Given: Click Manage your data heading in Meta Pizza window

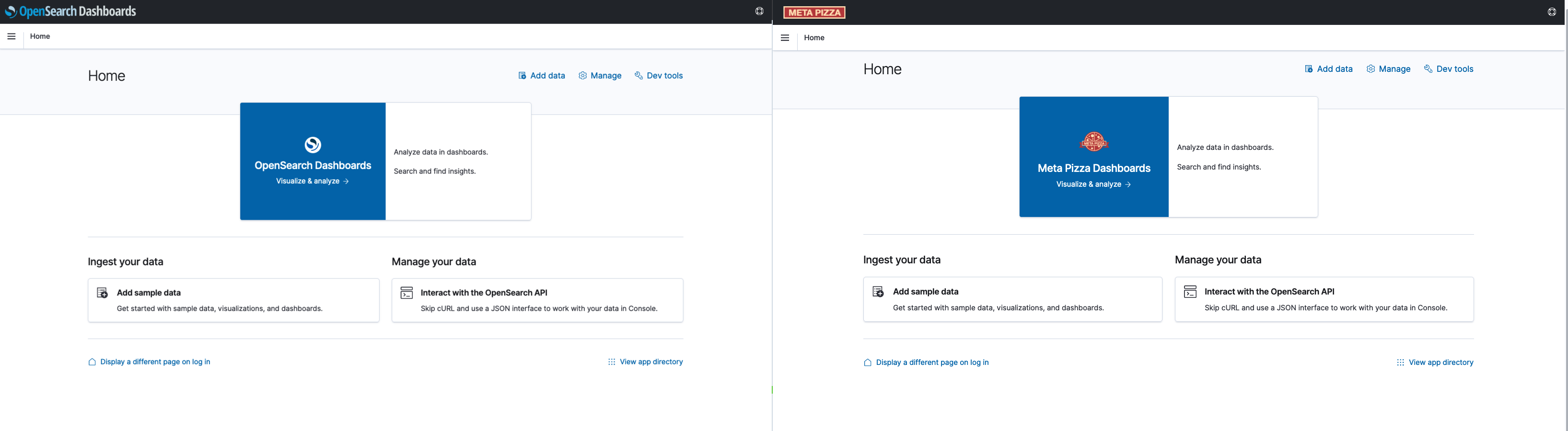Looking at the screenshot, I should coord(1218,260).
